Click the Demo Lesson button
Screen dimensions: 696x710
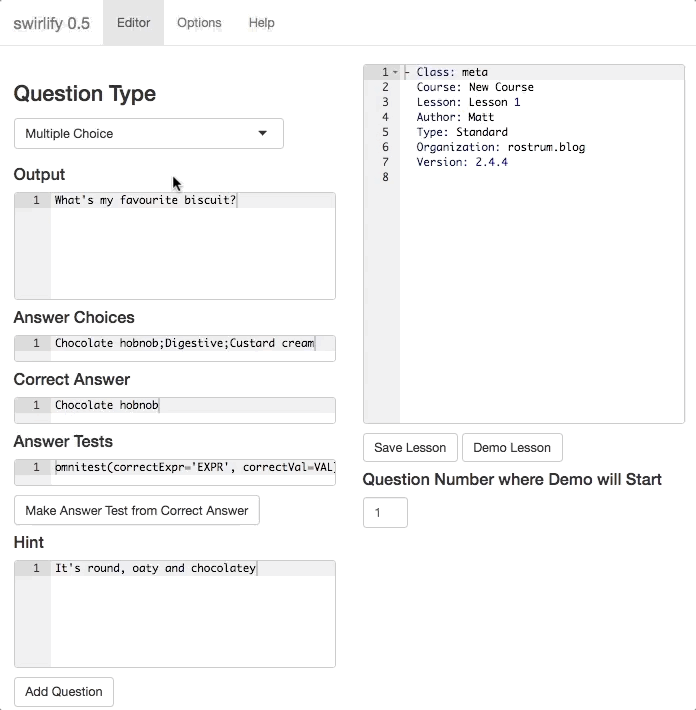(512, 448)
